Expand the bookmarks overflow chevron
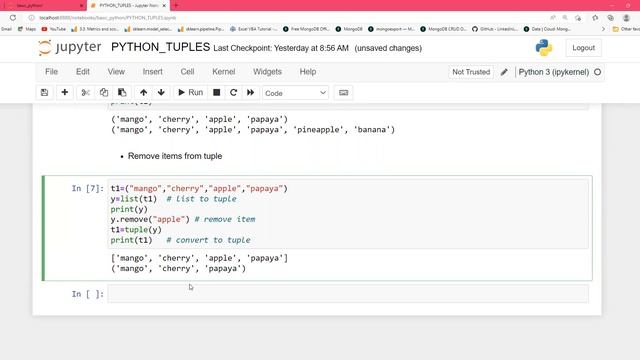Screen dimensions: 640x360 click(604, 29)
